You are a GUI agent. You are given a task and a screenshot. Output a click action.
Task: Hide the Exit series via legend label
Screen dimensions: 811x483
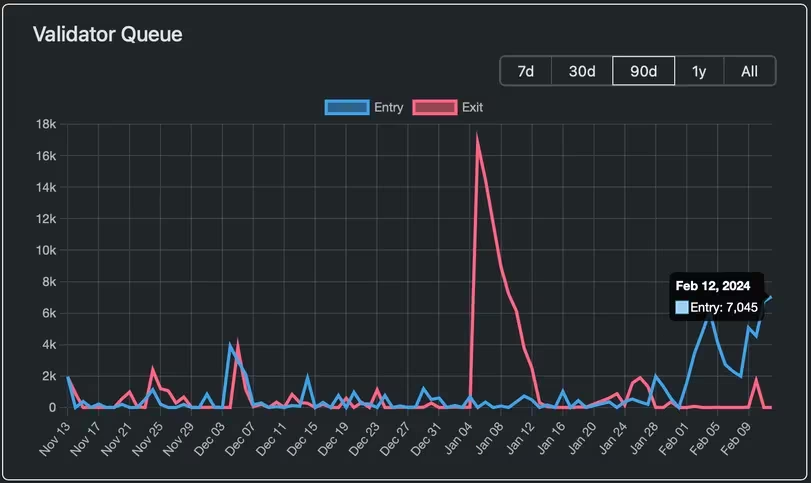[472, 108]
